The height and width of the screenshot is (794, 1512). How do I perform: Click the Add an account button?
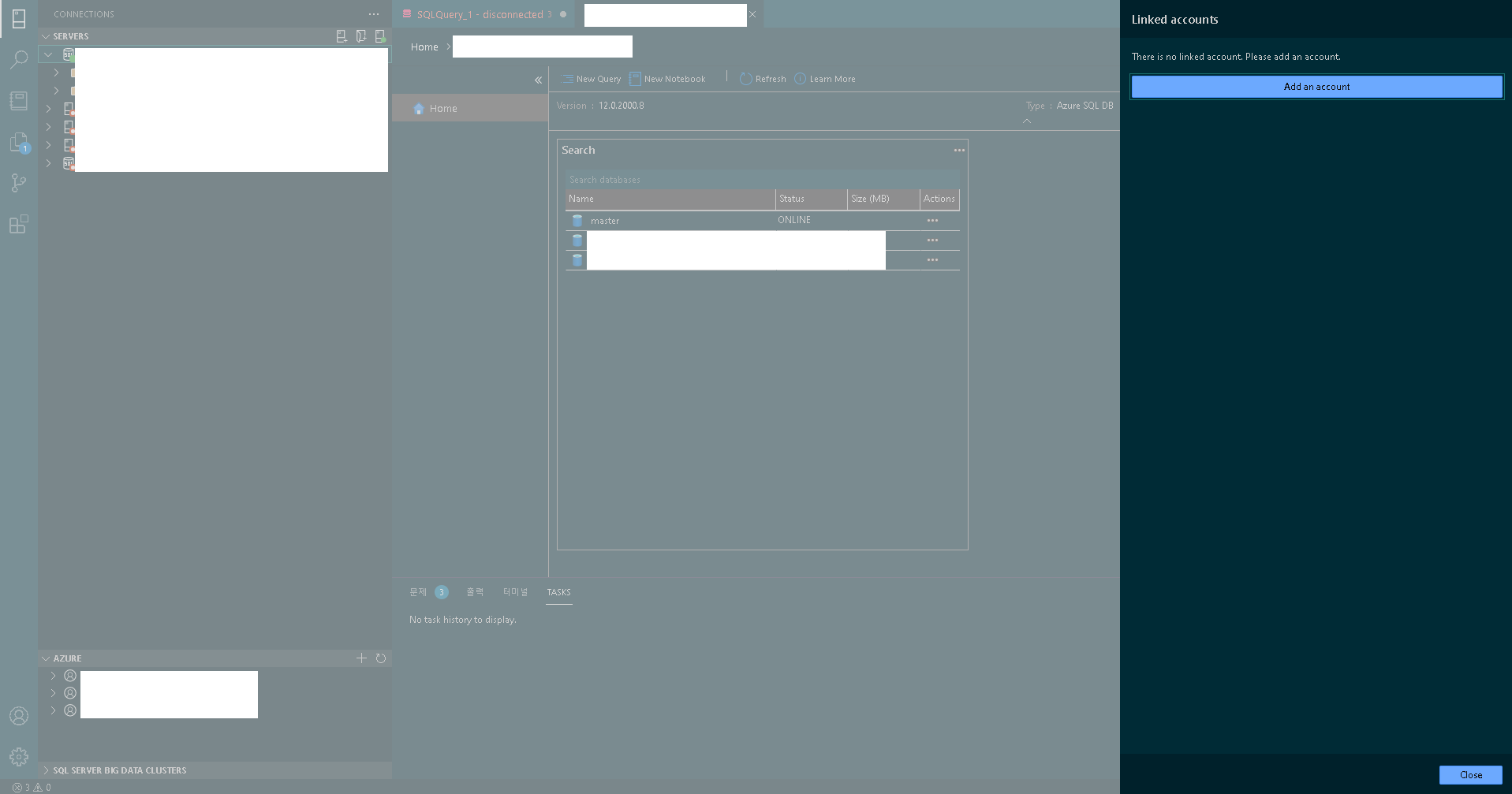1316,87
